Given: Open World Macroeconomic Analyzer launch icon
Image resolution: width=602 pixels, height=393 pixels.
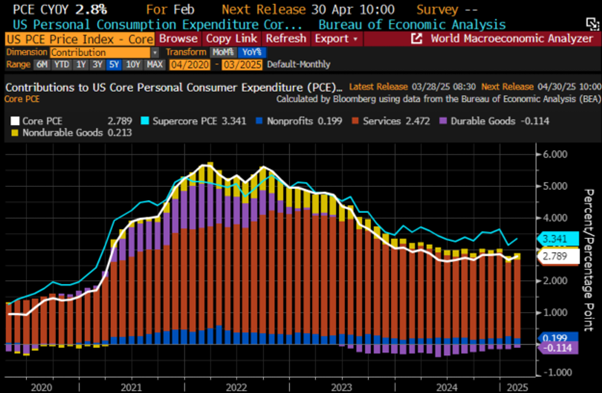Looking at the screenshot, I should pos(417,39).
